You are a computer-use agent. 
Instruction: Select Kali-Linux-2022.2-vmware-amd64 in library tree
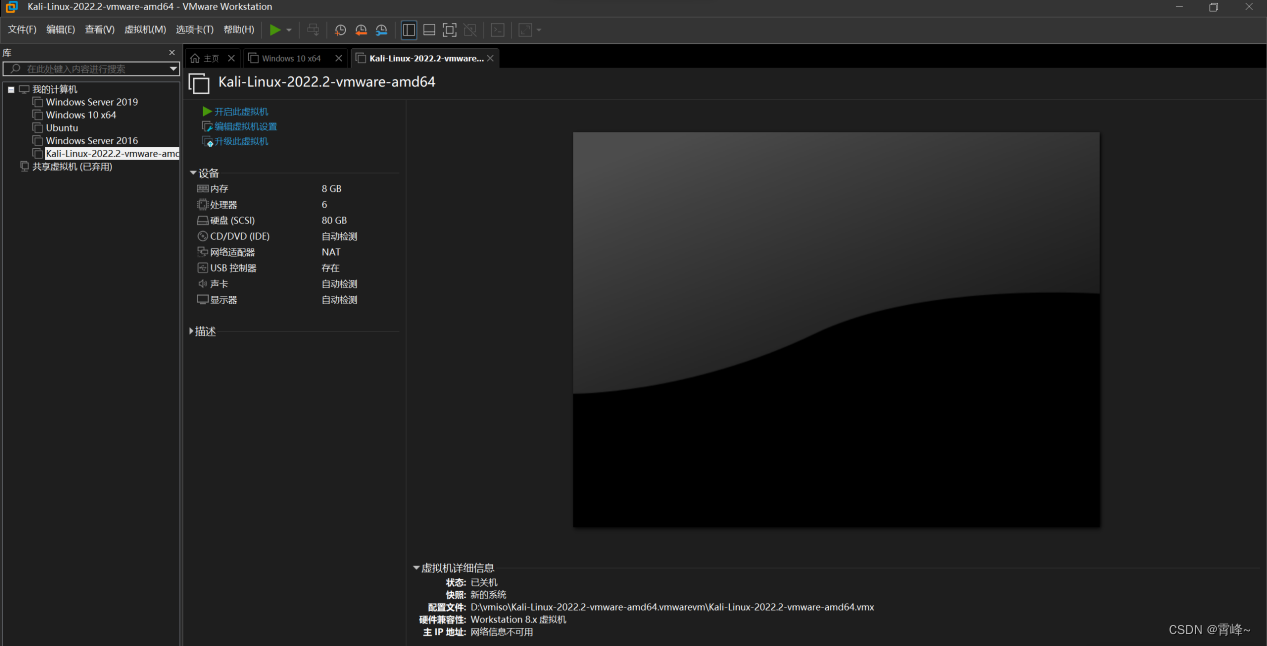pos(112,154)
